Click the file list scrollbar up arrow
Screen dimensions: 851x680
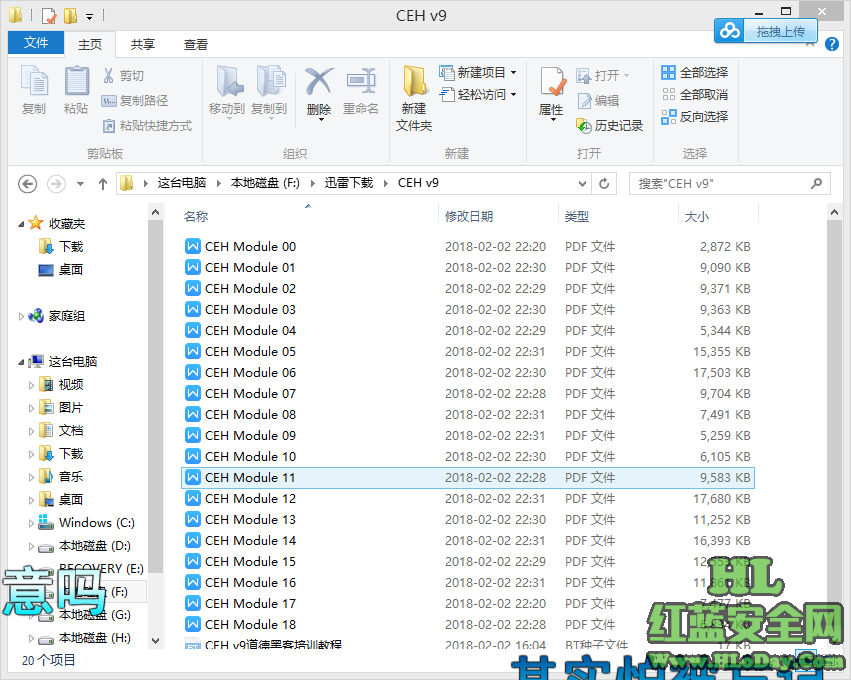[x=834, y=213]
